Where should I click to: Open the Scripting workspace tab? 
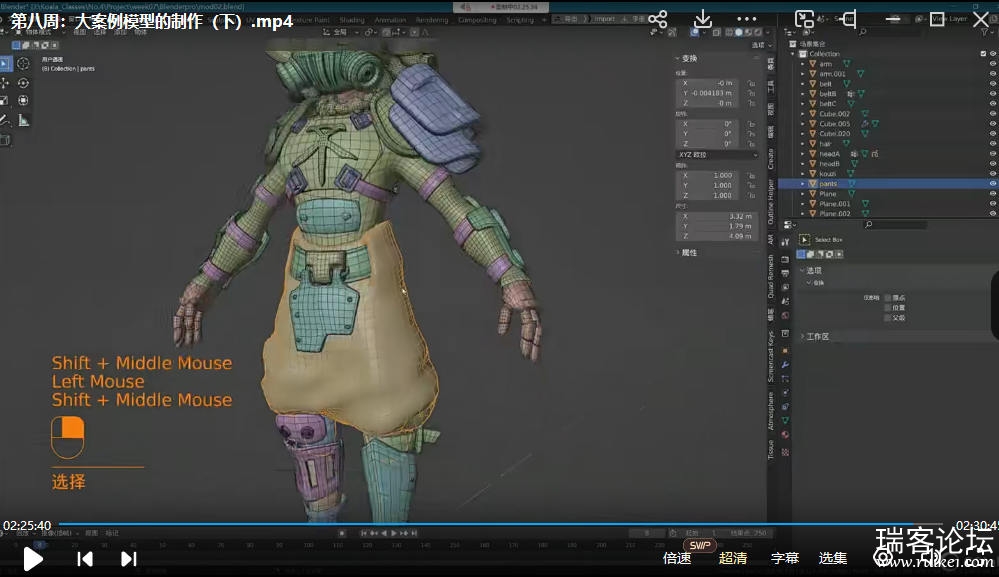coord(520,20)
